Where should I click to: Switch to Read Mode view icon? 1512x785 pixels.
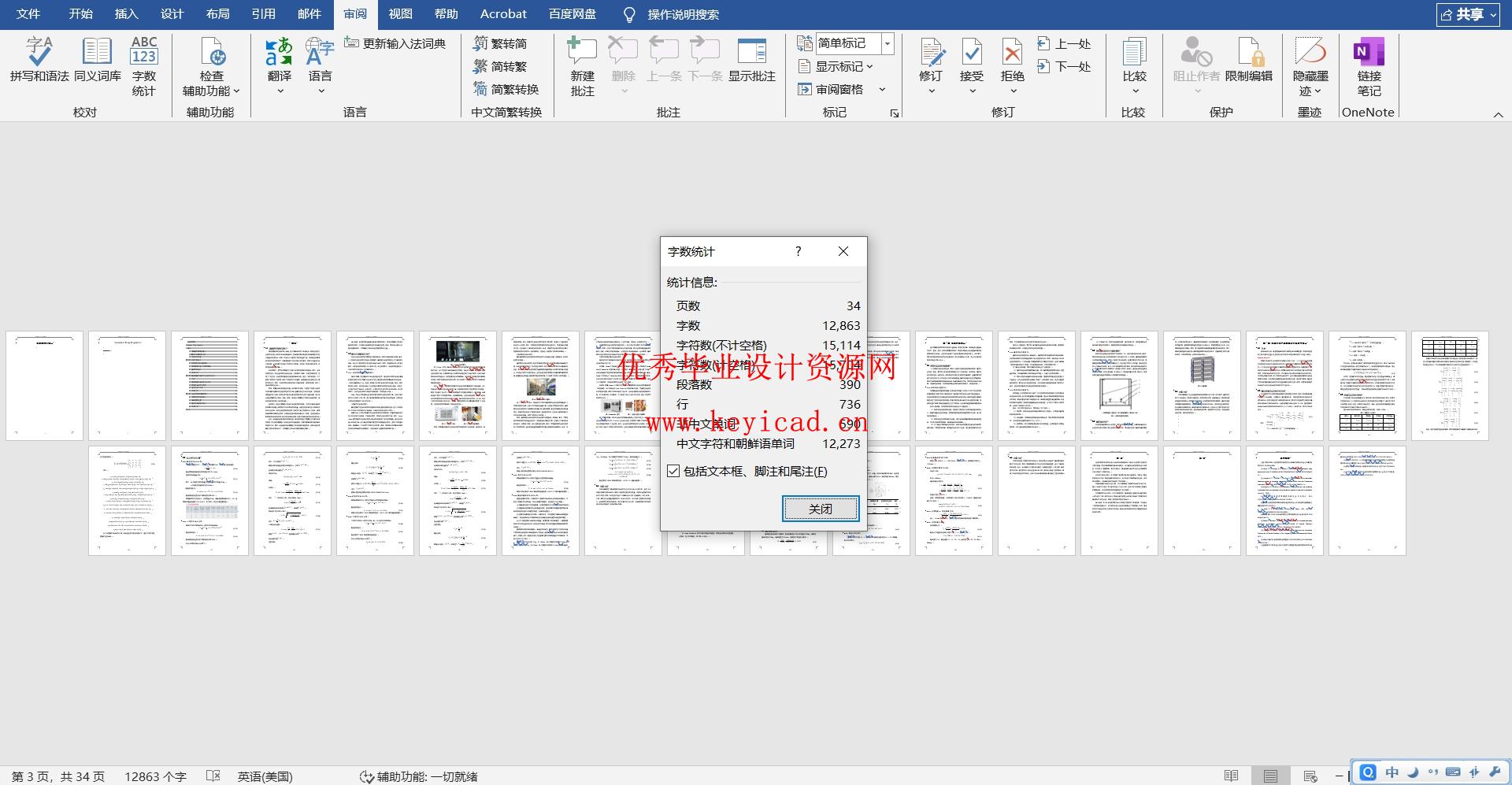click(1232, 776)
